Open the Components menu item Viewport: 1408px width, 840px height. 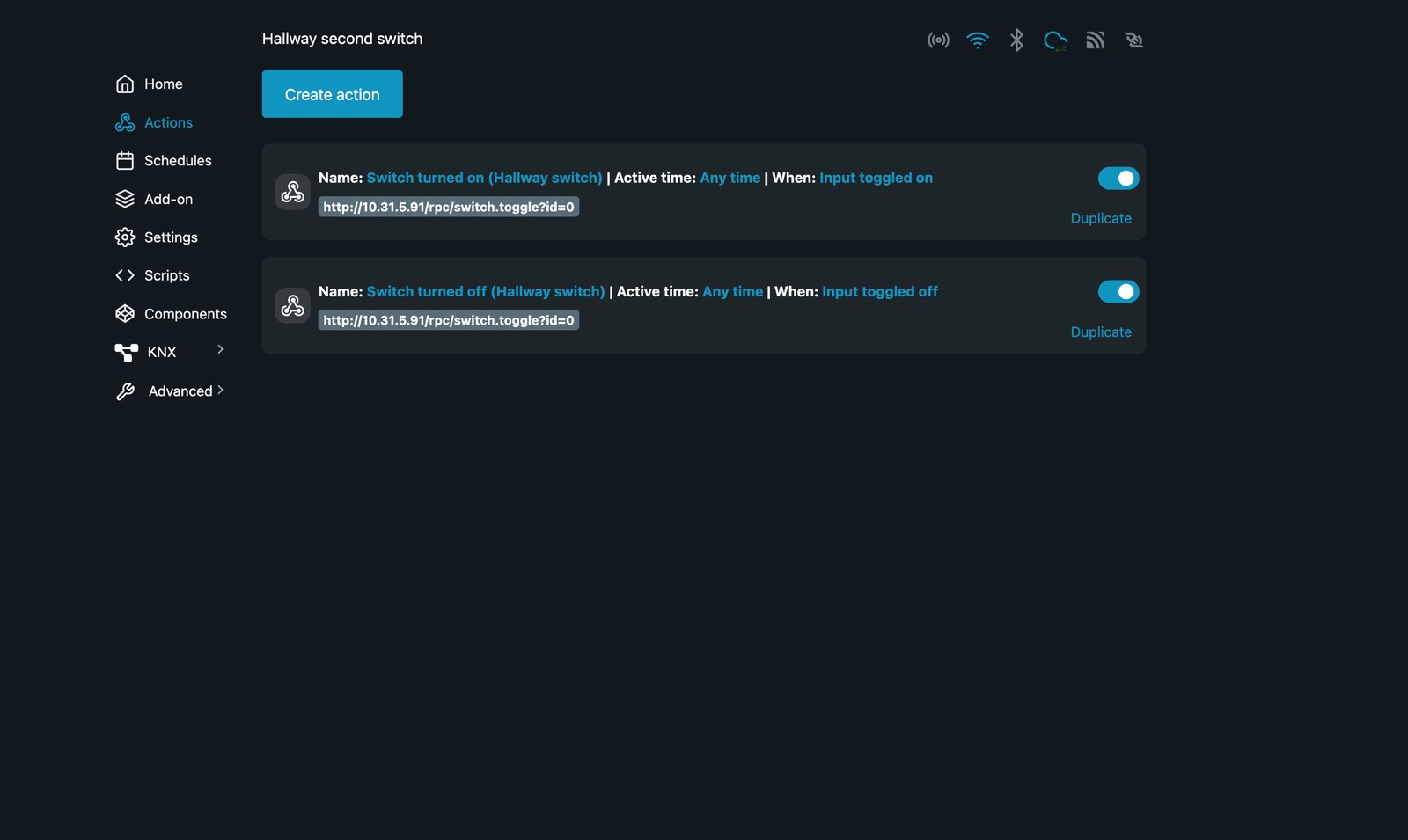pyautogui.click(x=186, y=314)
